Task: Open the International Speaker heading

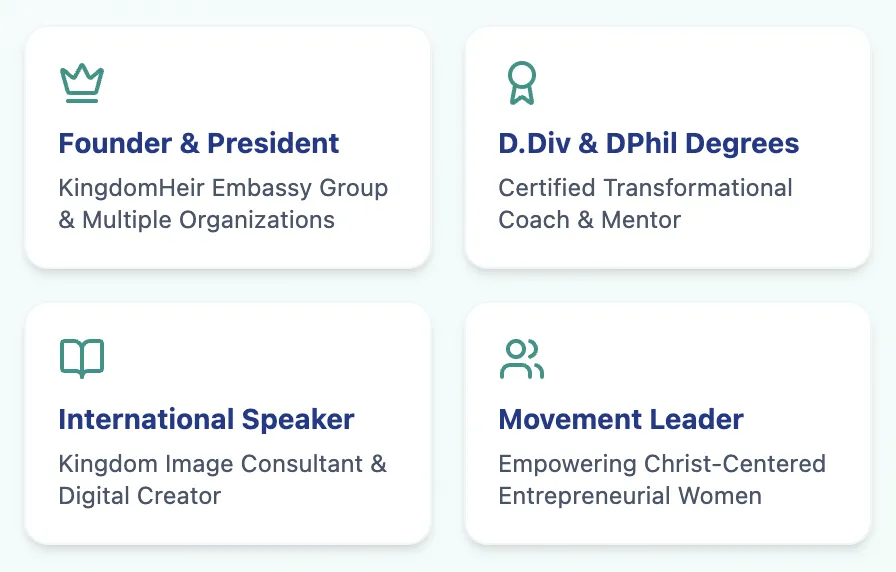Action: (x=206, y=419)
